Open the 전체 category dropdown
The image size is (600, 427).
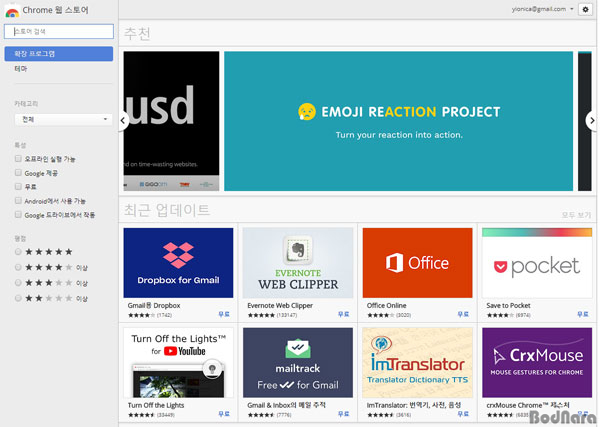64,119
